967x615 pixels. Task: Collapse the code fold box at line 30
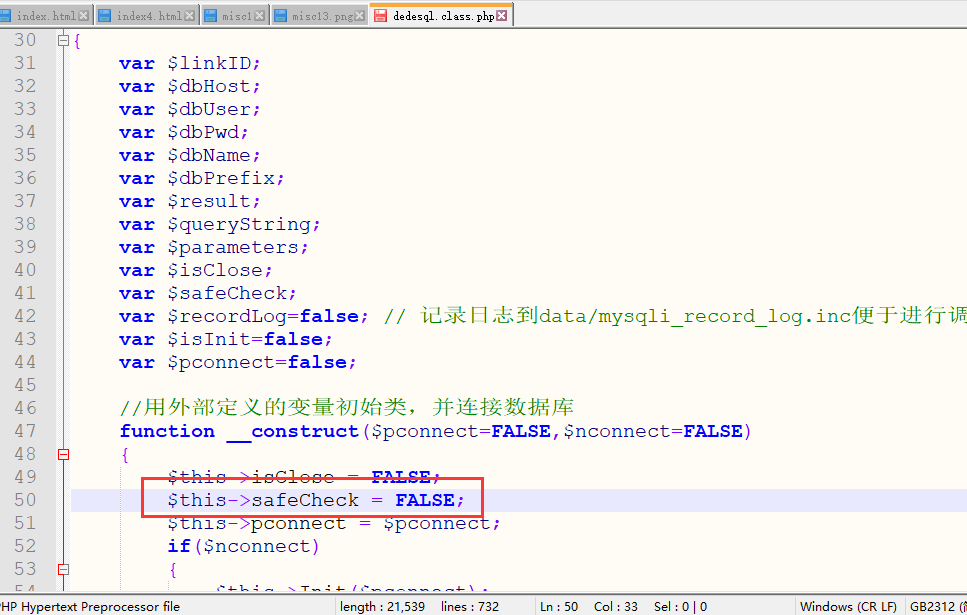[62, 39]
